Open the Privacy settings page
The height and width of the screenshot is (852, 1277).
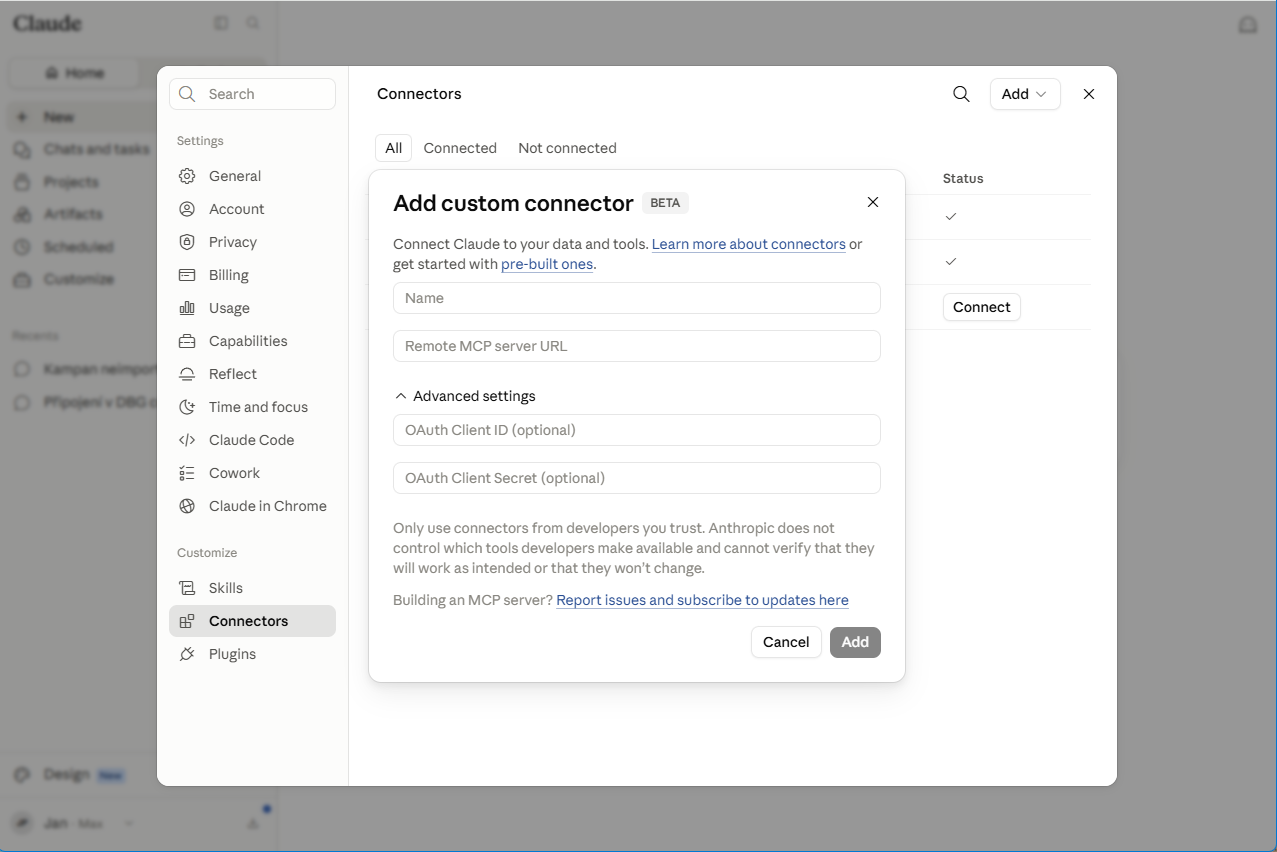[252, 242]
